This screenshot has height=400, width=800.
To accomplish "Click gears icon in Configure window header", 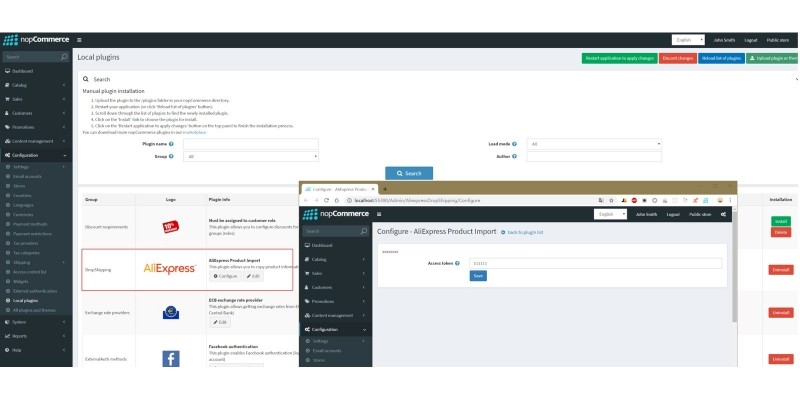I will 723,214.
